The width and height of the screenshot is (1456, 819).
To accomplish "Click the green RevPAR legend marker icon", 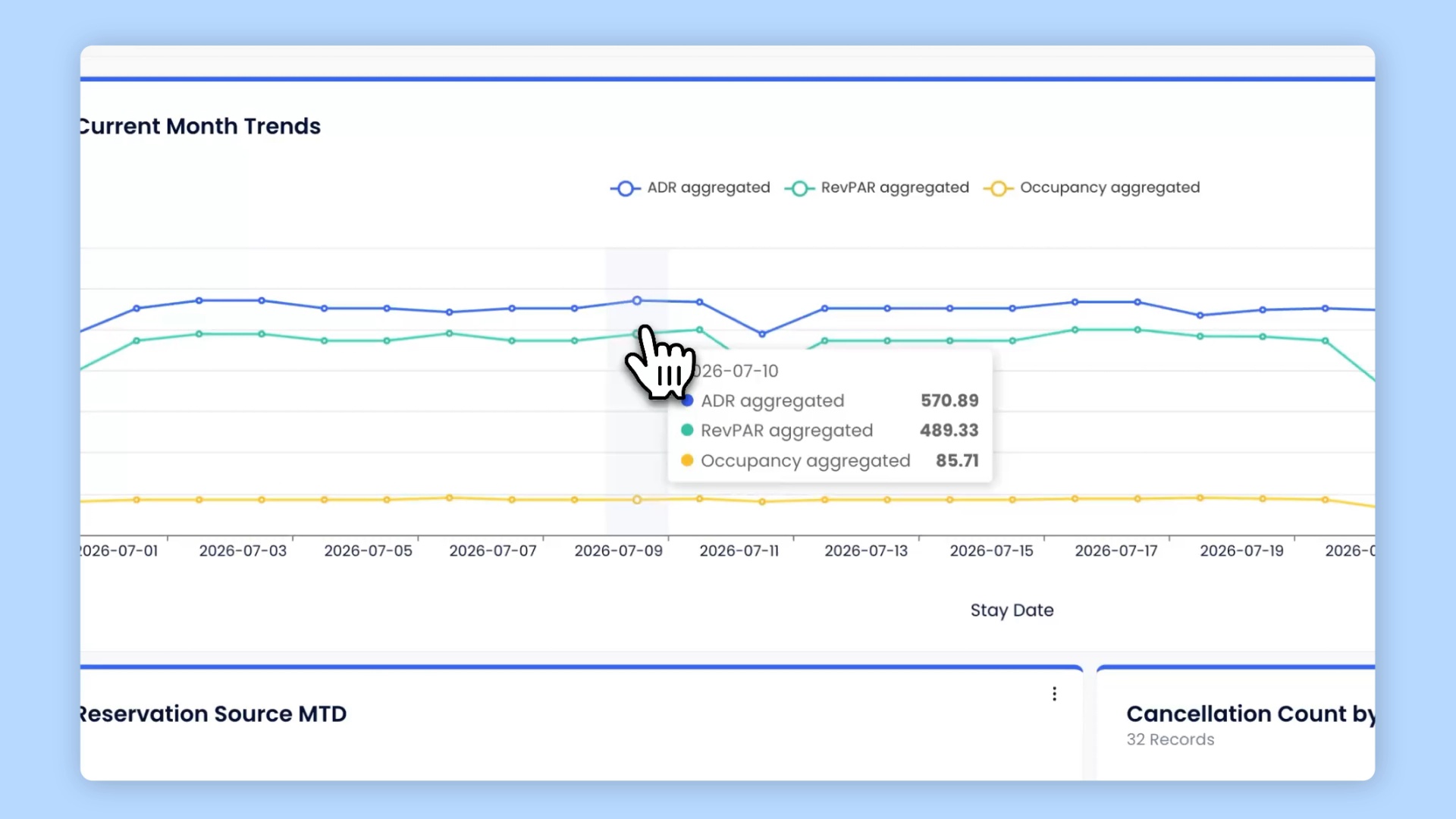I will pos(799,188).
